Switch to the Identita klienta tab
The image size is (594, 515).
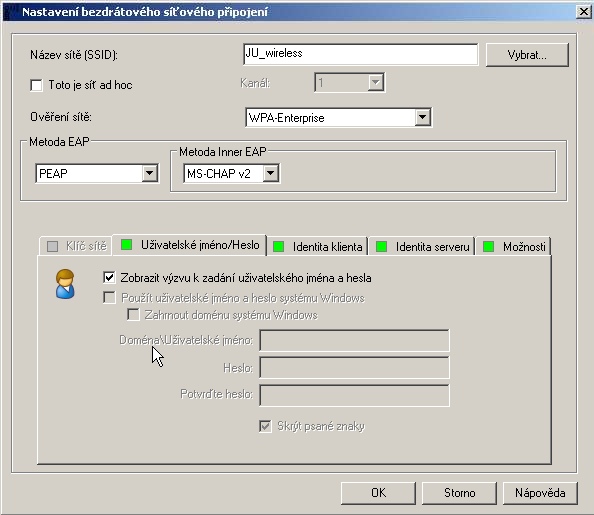click(x=317, y=247)
